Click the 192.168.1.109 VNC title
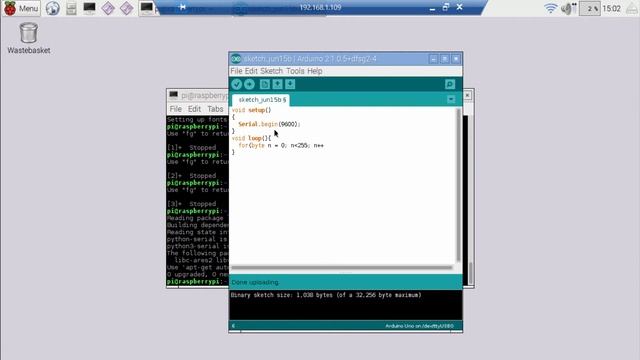 tap(320, 7)
